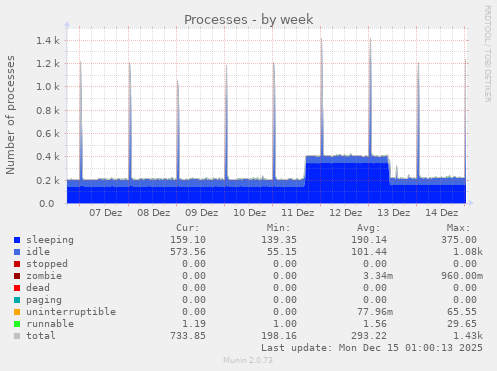Click the zombie legend color swatch
Viewport: 497px width, 371px height.
click(x=17, y=276)
